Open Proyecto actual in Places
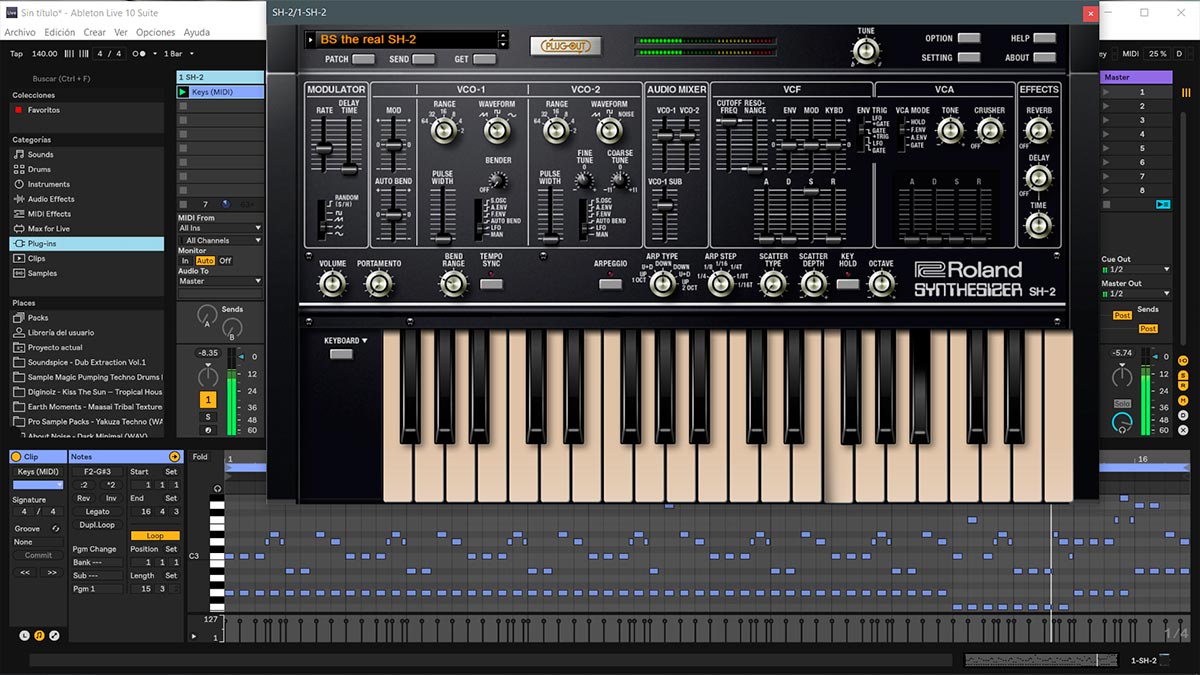 (86, 348)
